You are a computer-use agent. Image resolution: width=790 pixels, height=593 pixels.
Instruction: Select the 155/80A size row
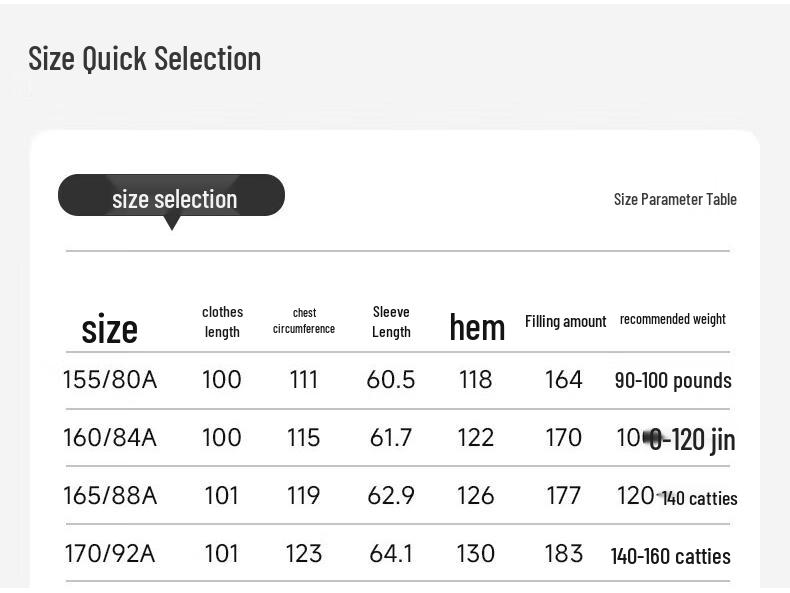(x=110, y=380)
